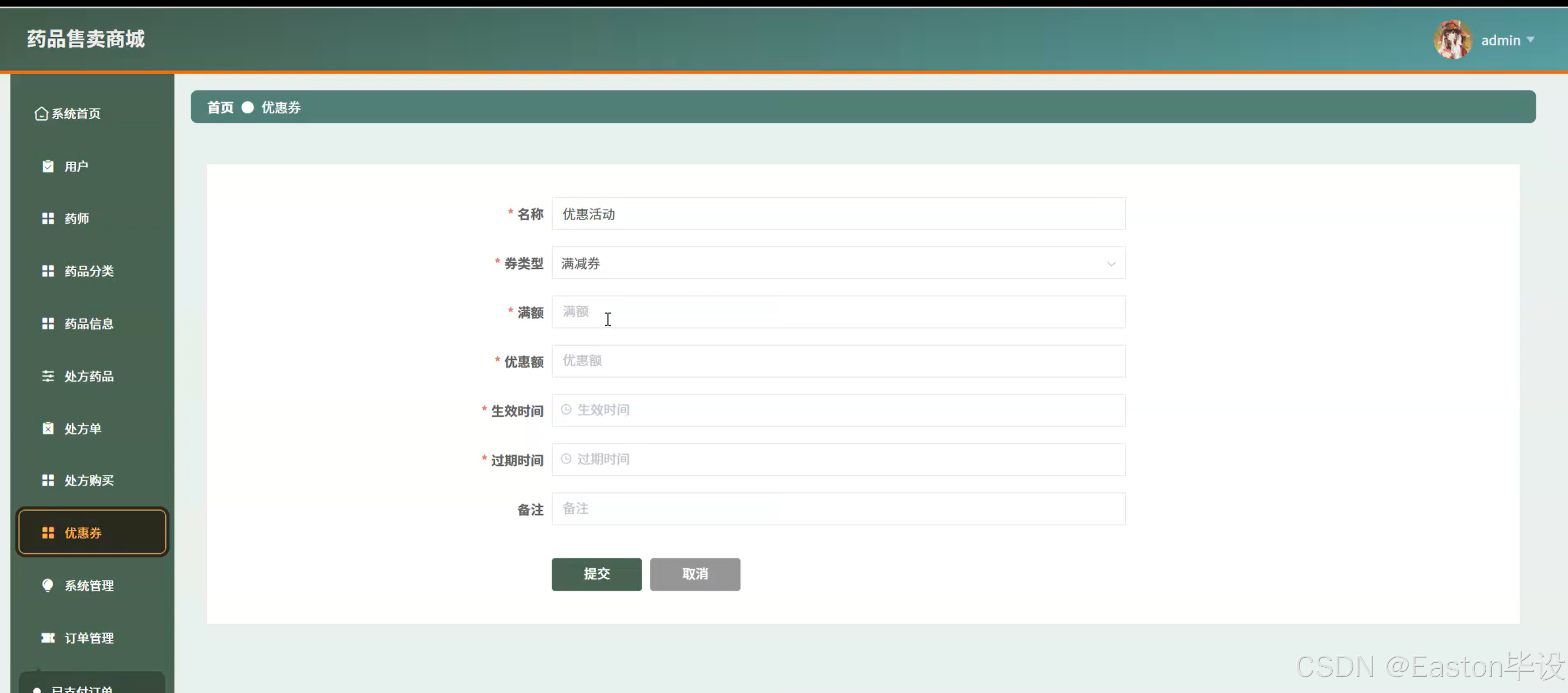Open the 过期时间 date picker field
This screenshot has height=693, width=1568.
click(838, 459)
